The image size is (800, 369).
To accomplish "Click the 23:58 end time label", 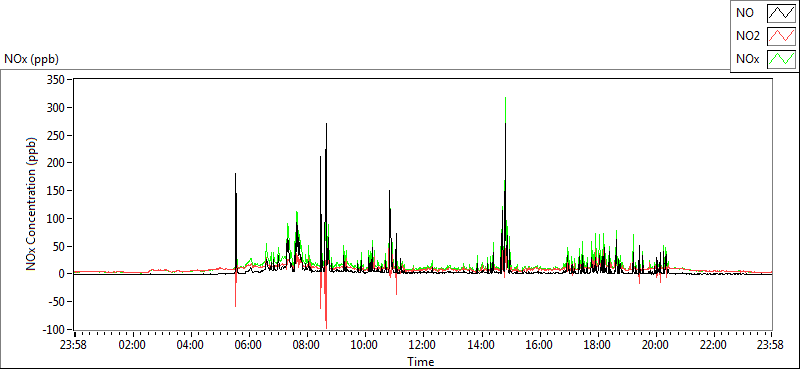I will [771, 345].
